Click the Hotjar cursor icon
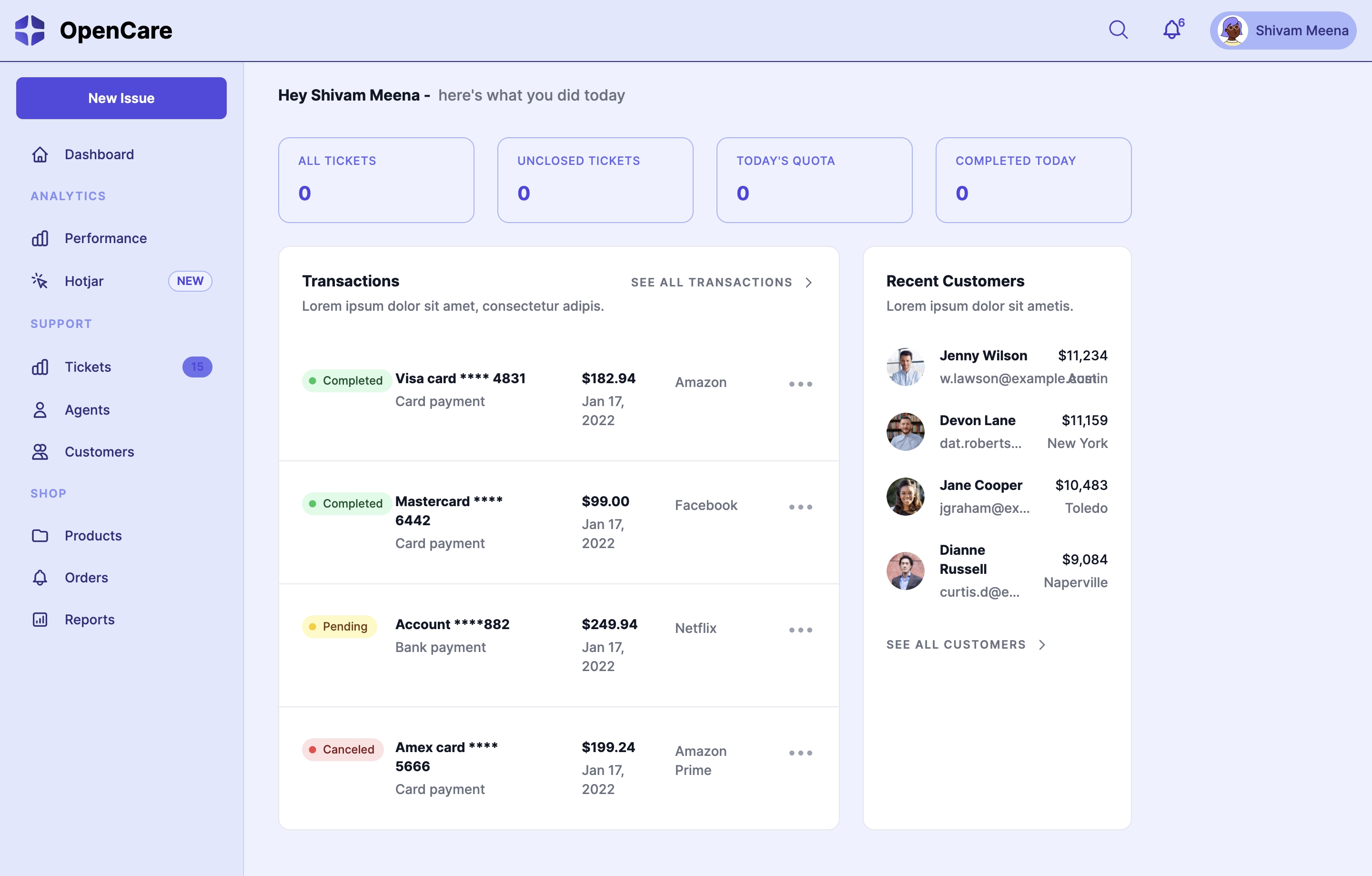 click(x=40, y=281)
